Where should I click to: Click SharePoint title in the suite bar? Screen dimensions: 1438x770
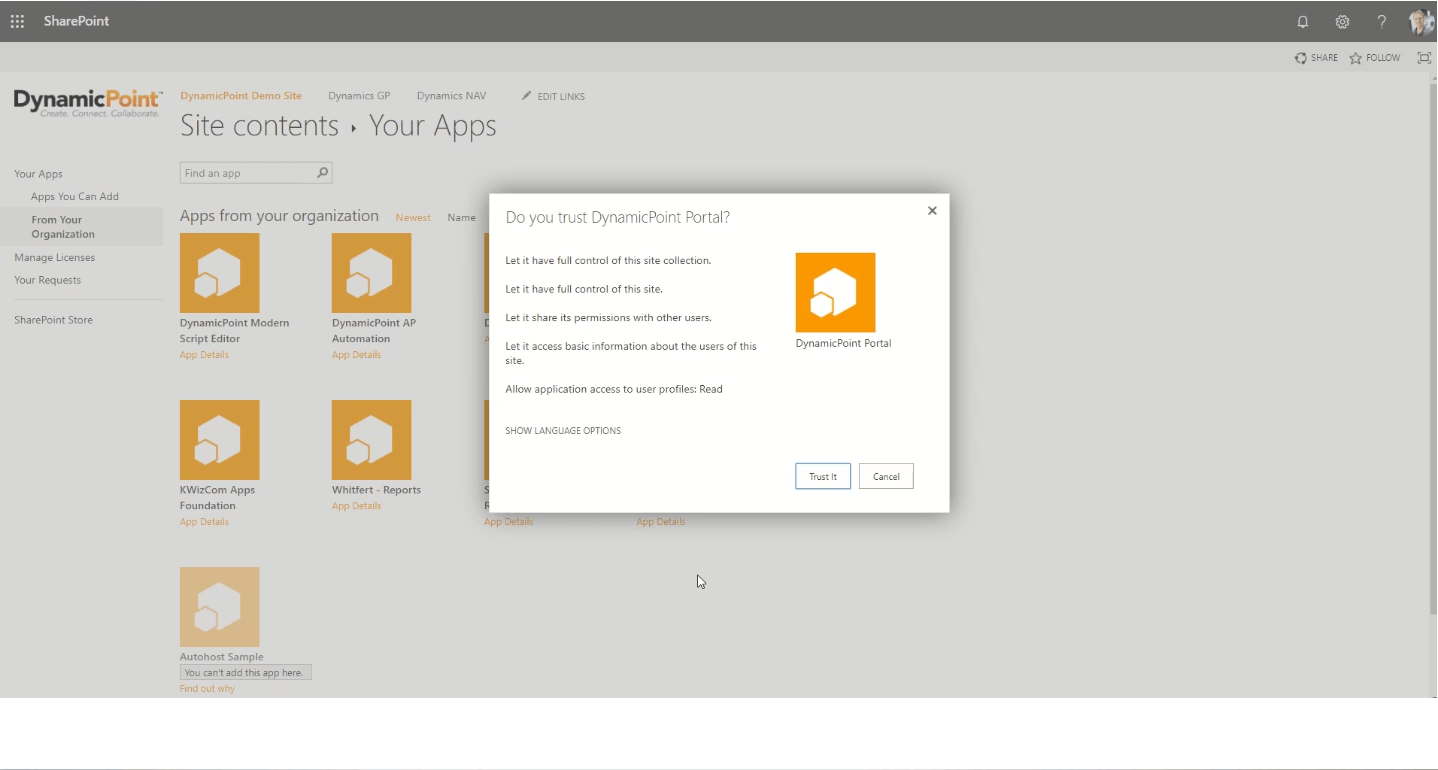pyautogui.click(x=76, y=21)
